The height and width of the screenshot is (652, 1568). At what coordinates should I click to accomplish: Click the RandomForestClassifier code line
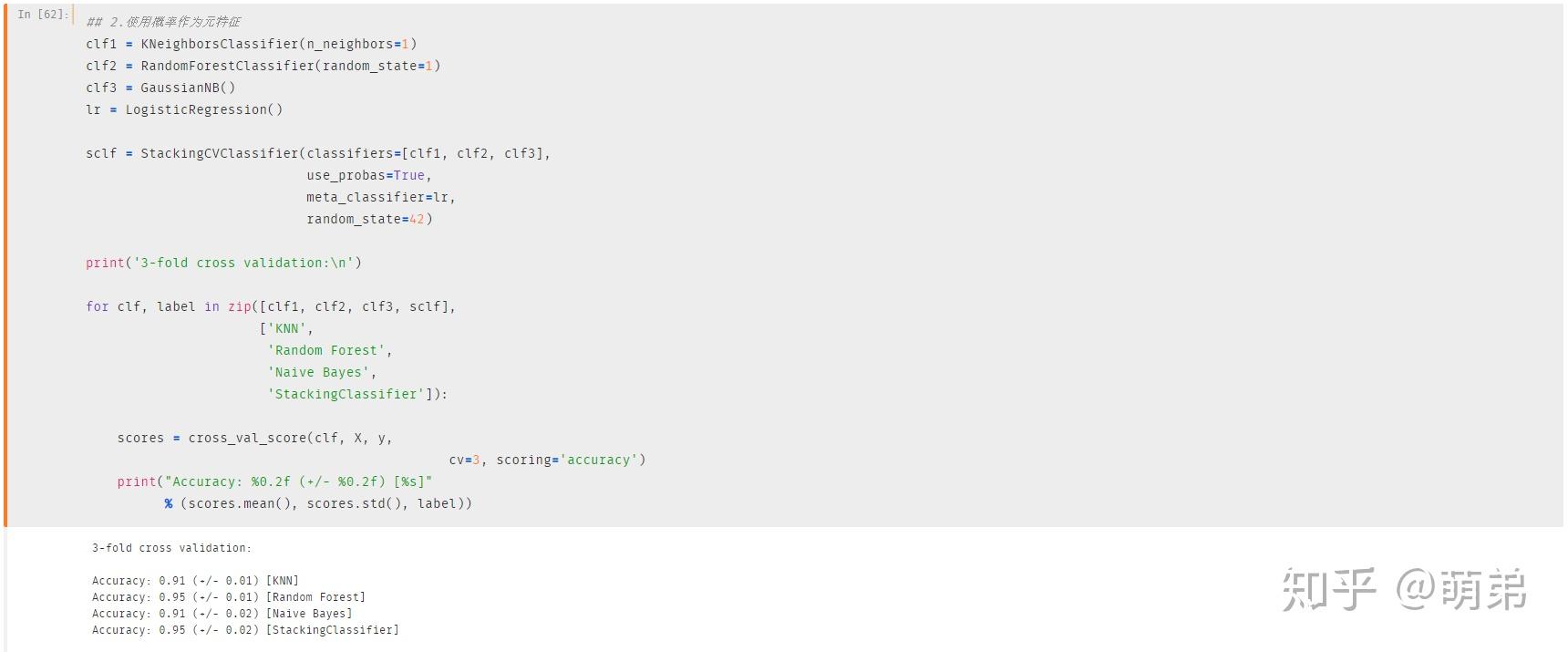coord(263,66)
